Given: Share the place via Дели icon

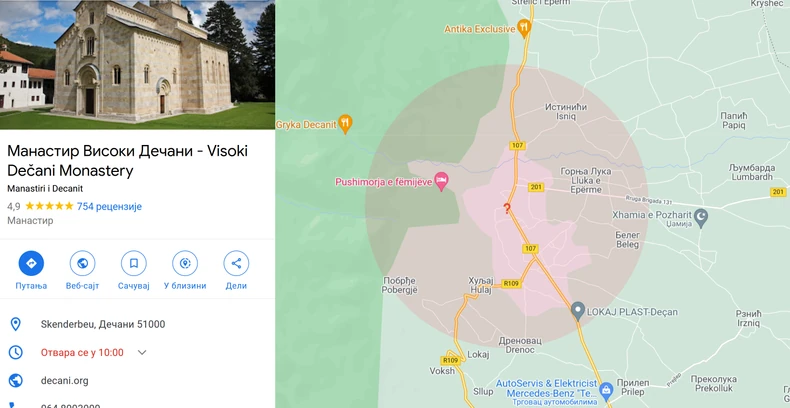Looking at the screenshot, I should click(236, 263).
